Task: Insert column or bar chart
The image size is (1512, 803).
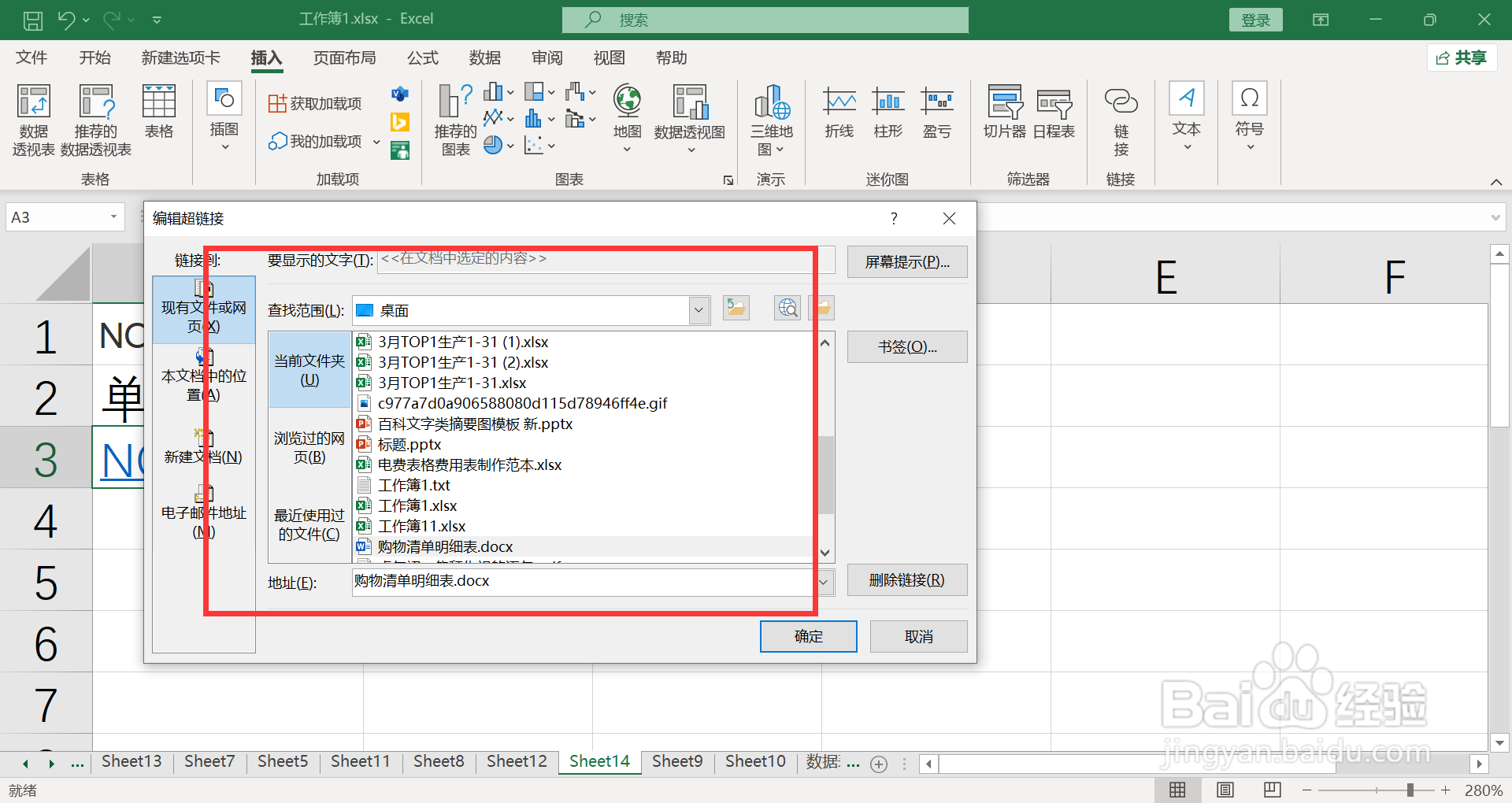Action: tap(498, 92)
